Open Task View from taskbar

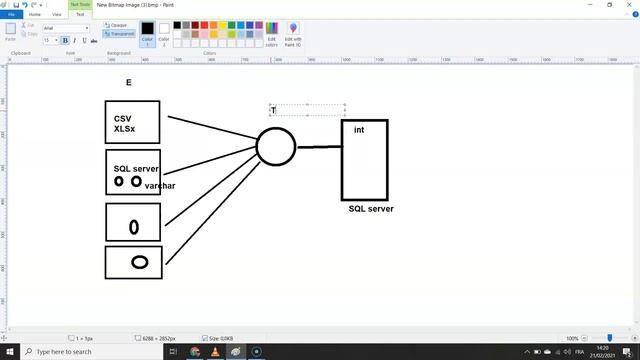(x=173, y=351)
